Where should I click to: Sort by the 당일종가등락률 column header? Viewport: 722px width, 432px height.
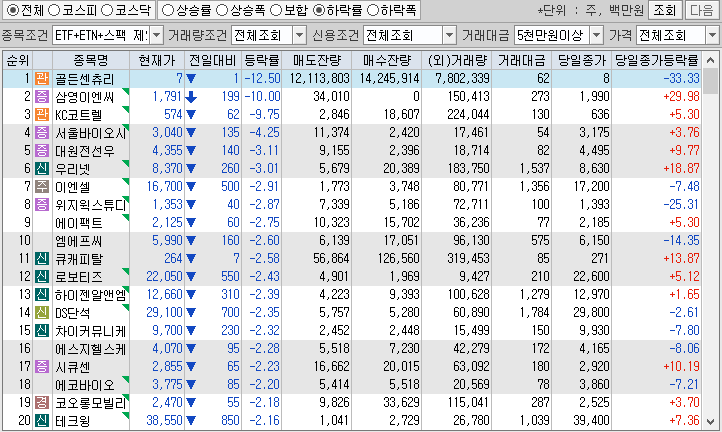click(657, 60)
